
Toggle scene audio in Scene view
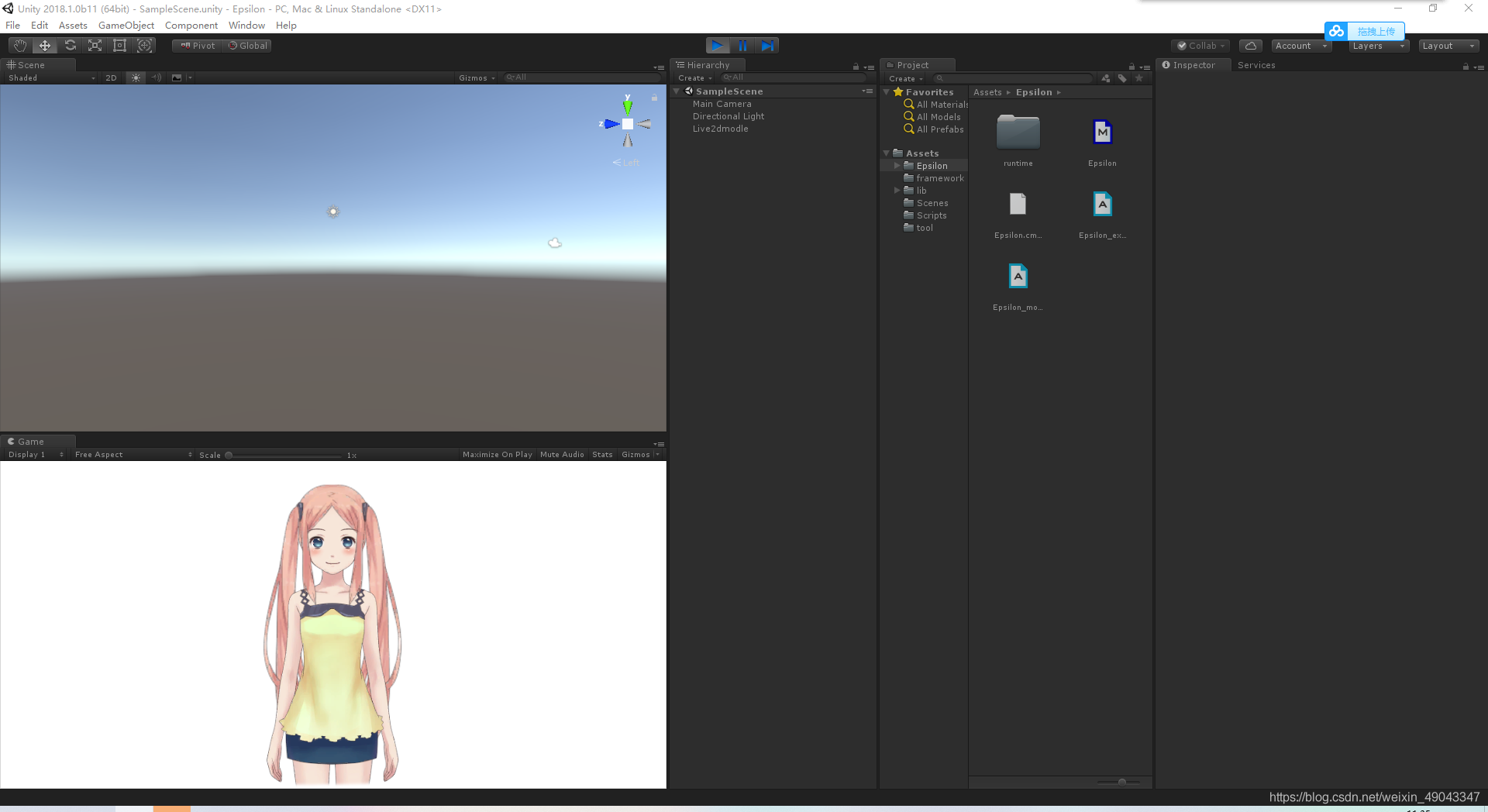157,78
